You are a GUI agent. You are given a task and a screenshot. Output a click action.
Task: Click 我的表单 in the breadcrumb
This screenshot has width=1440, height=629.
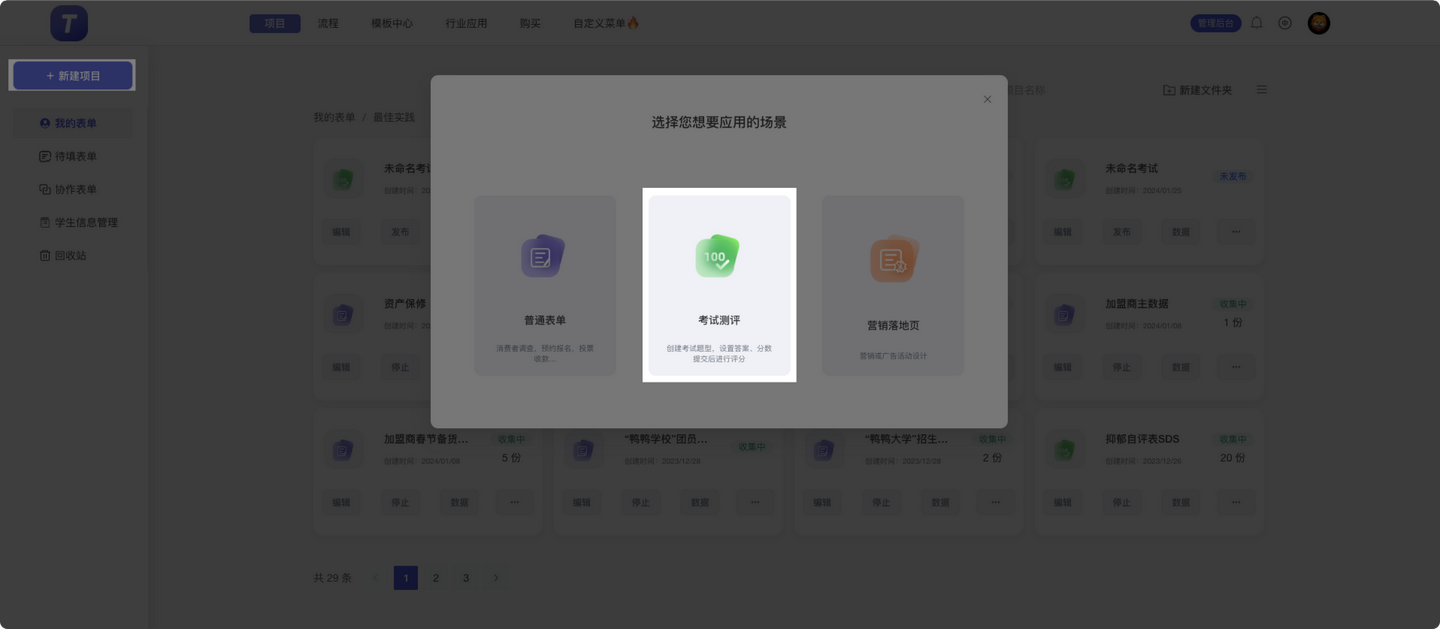(334, 117)
